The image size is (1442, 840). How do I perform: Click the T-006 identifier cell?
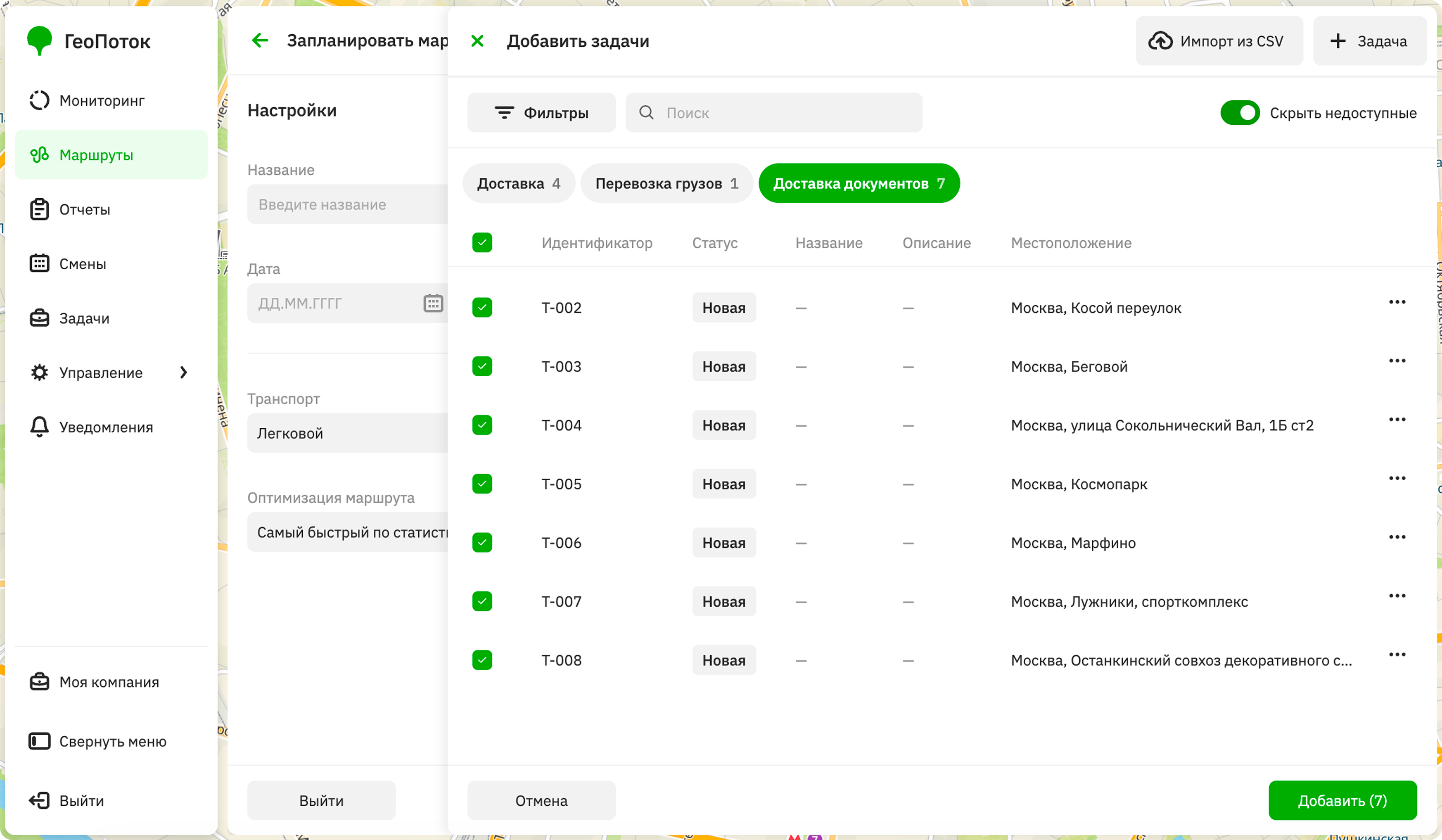point(561,543)
